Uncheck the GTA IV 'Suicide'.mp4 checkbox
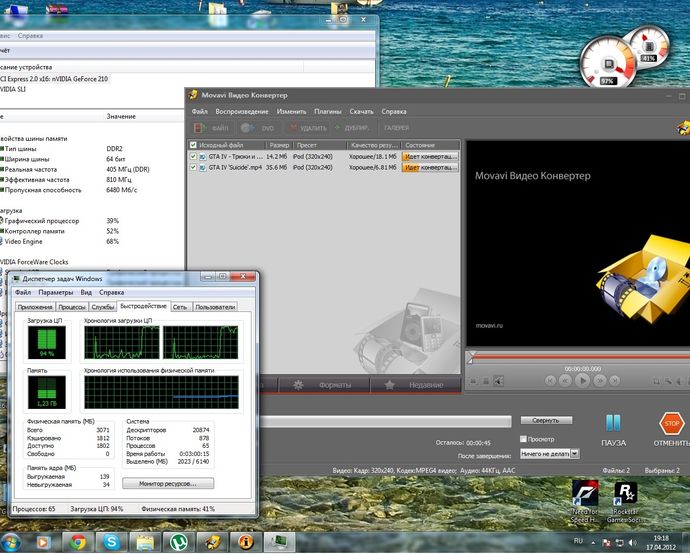 pyautogui.click(x=193, y=167)
